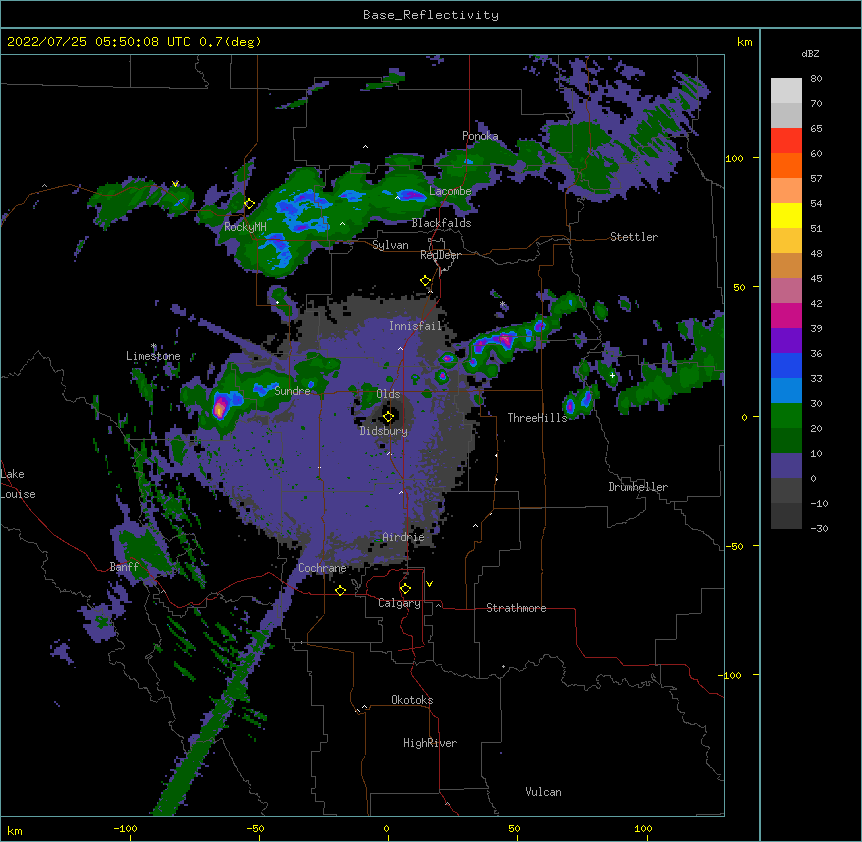Image resolution: width=862 pixels, height=842 pixels.
Task: Click the yellow diamond marker near RockyMH
Action: pyautogui.click(x=249, y=204)
